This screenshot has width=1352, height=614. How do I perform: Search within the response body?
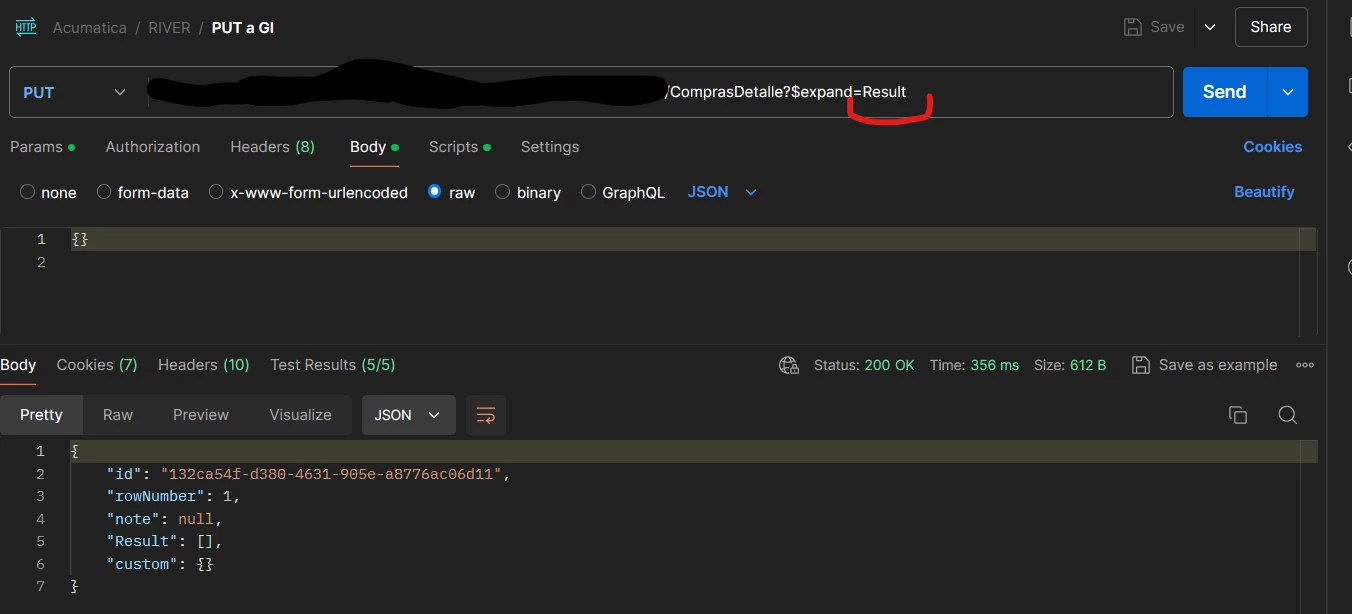(1288, 414)
